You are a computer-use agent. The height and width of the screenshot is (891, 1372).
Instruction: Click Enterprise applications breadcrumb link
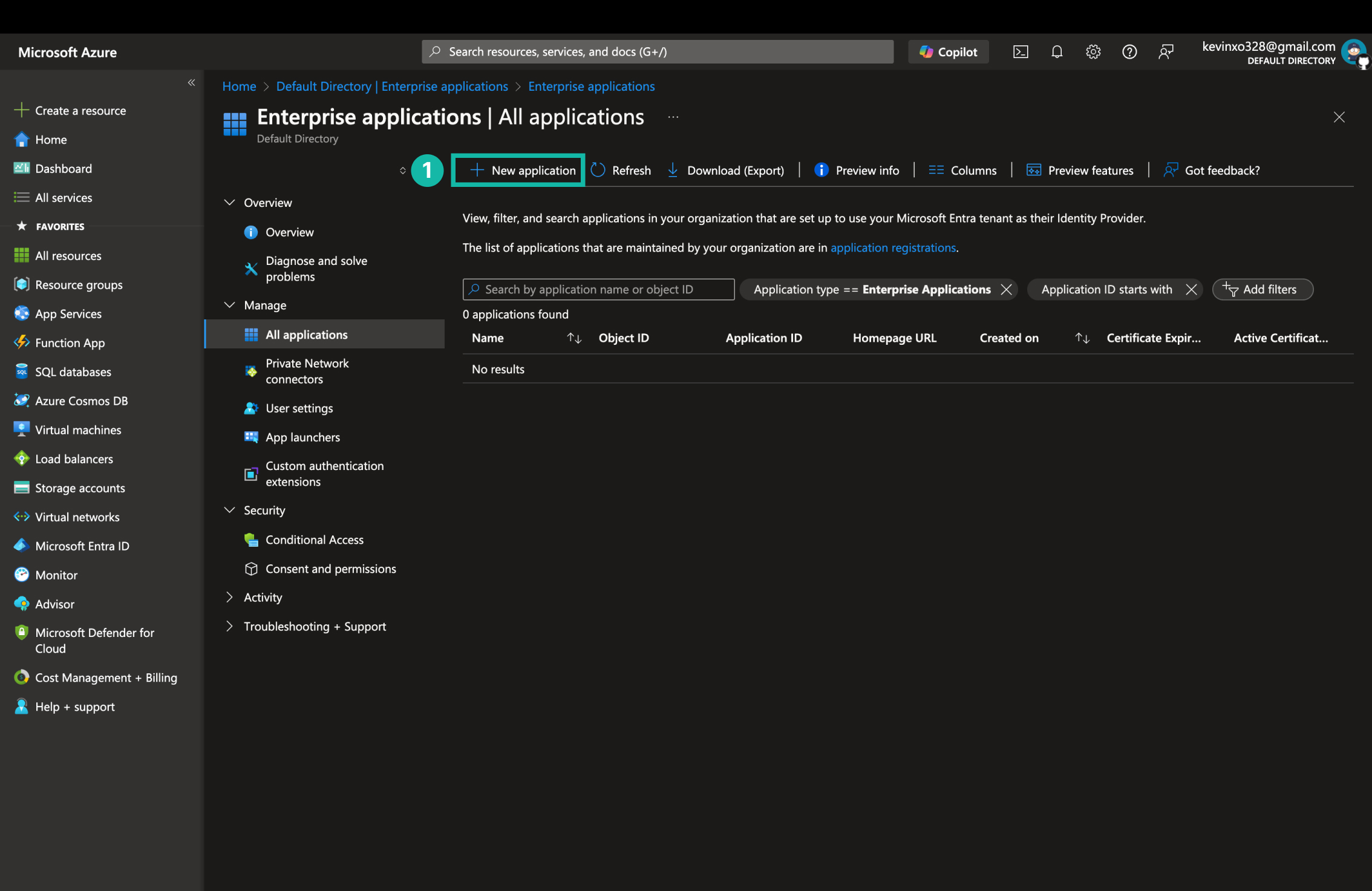tap(591, 86)
